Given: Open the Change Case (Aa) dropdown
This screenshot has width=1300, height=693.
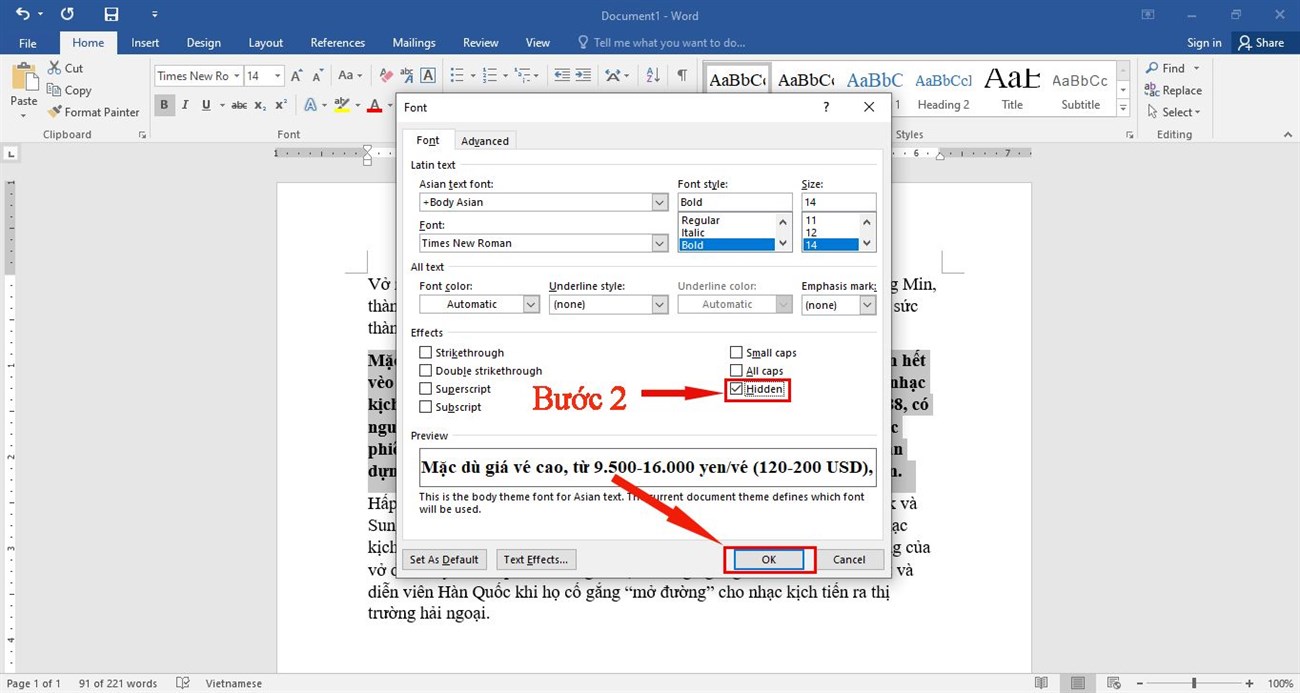Looking at the screenshot, I should coord(350,75).
